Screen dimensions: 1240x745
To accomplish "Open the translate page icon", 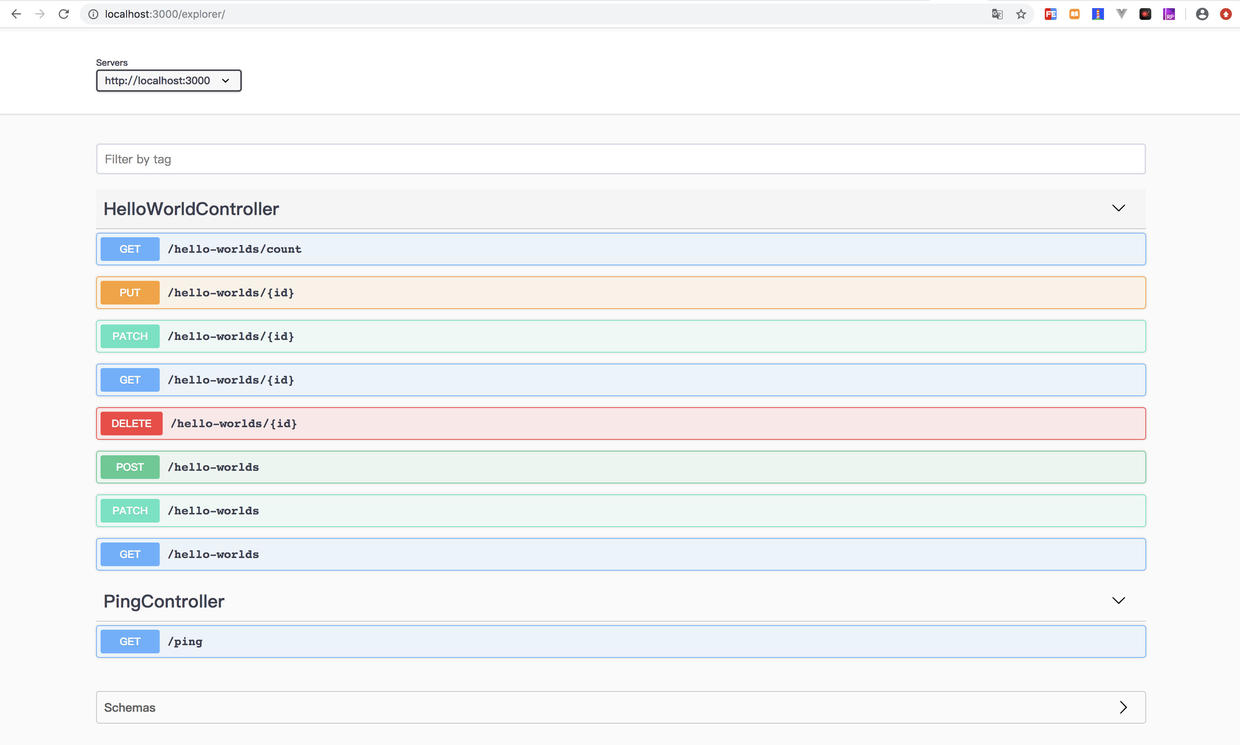I will point(997,14).
